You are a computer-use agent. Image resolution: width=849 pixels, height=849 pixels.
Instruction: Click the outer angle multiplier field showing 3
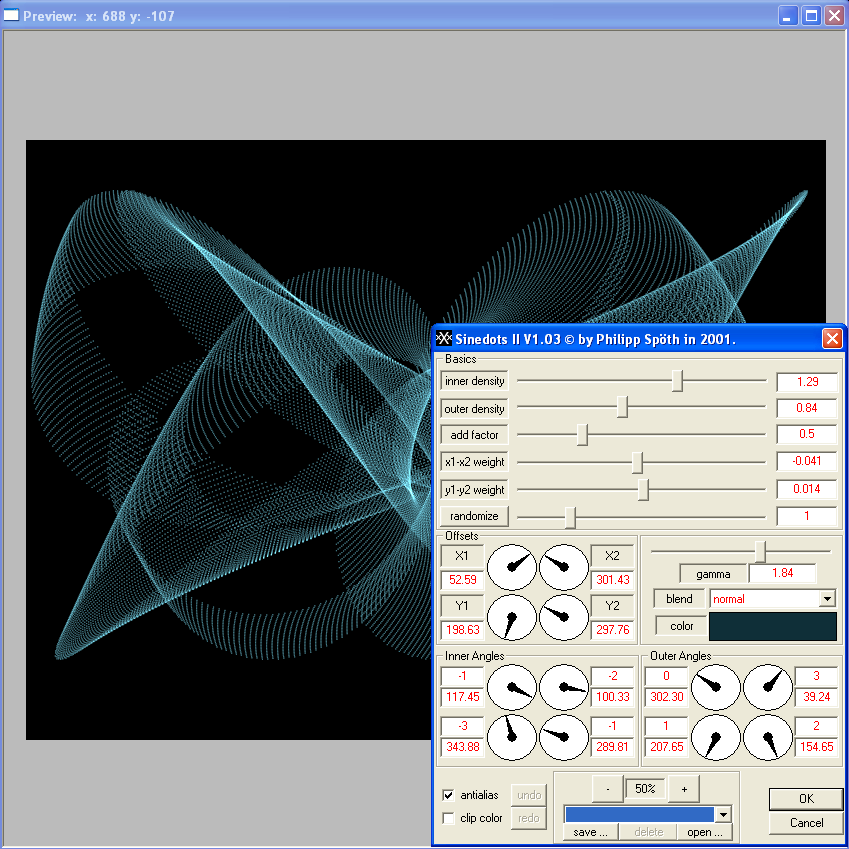(816, 676)
